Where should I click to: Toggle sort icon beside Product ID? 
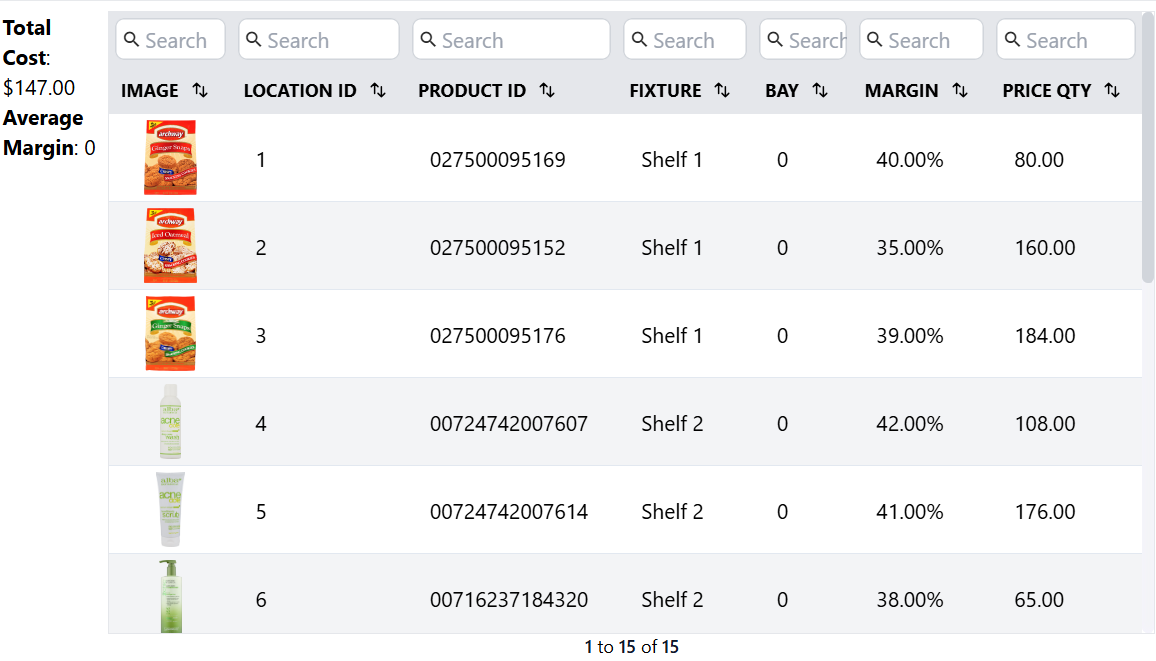pyautogui.click(x=547, y=91)
